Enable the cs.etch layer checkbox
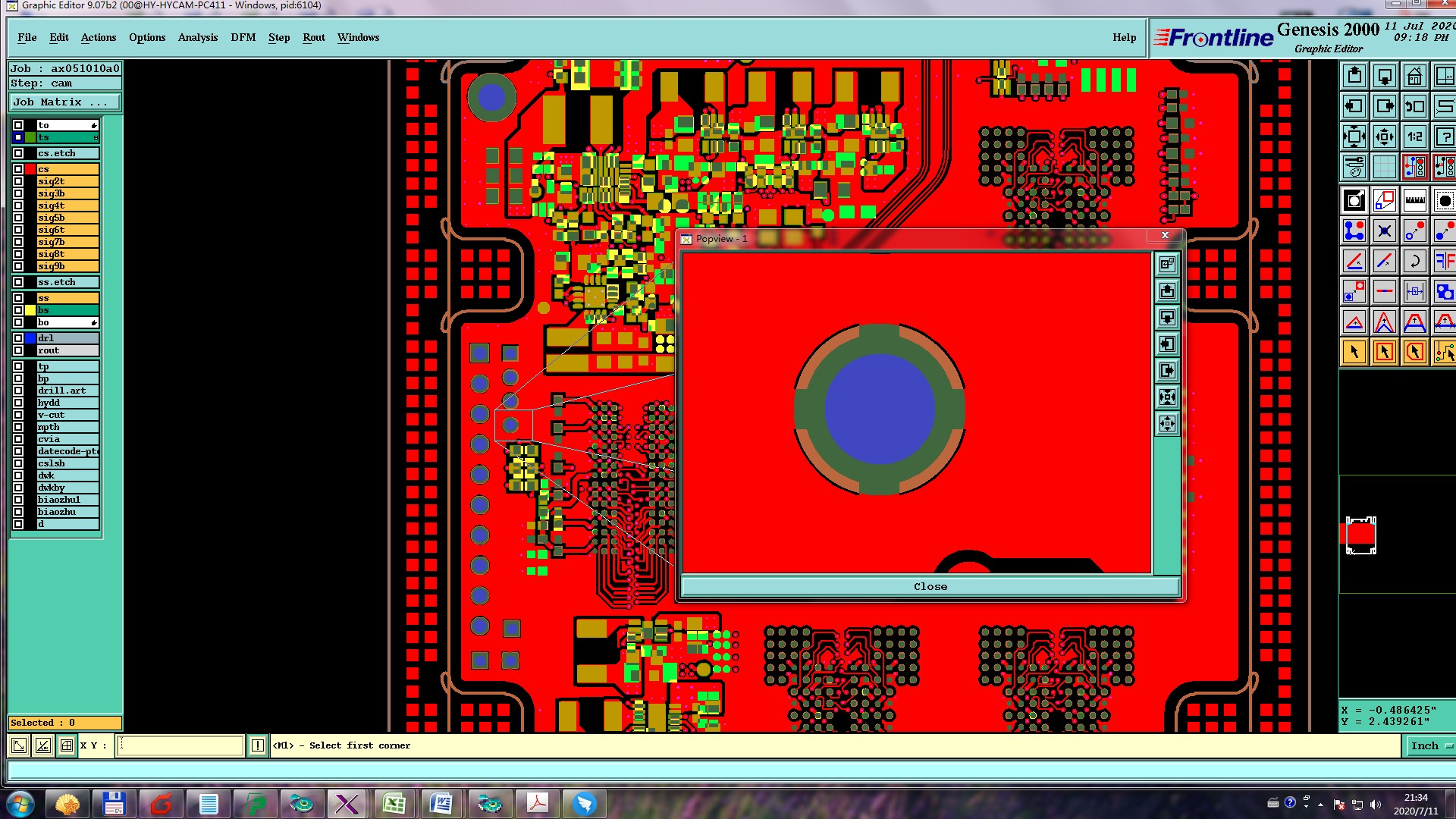Viewport: 1456px width, 819px height. (x=18, y=153)
